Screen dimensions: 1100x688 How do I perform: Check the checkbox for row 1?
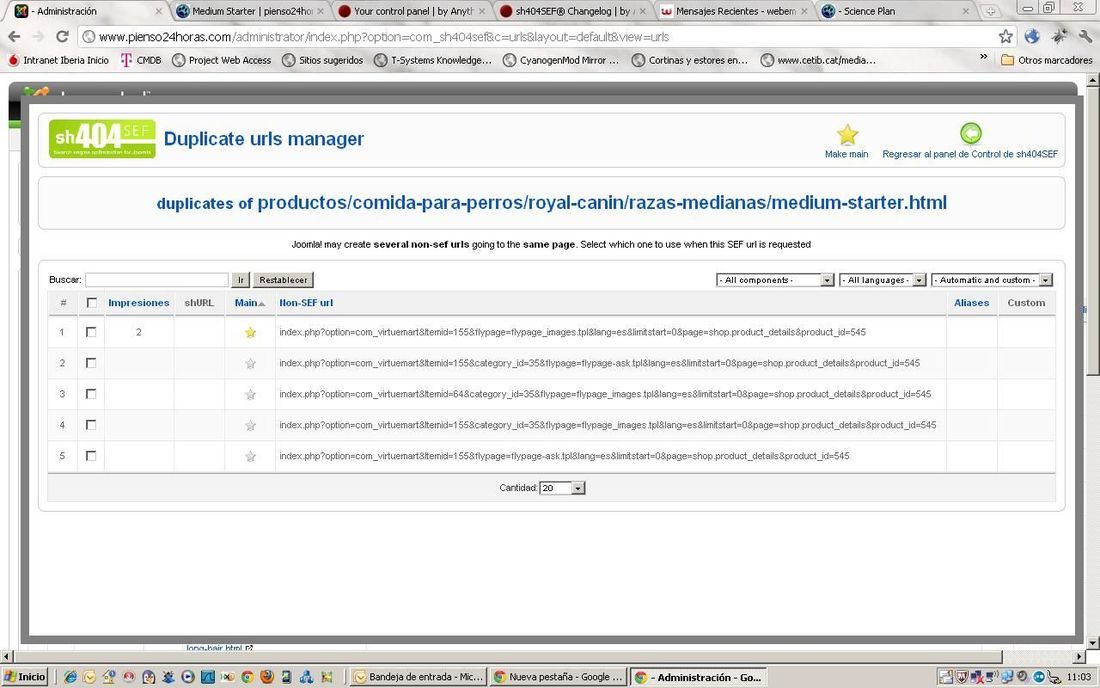(x=90, y=332)
